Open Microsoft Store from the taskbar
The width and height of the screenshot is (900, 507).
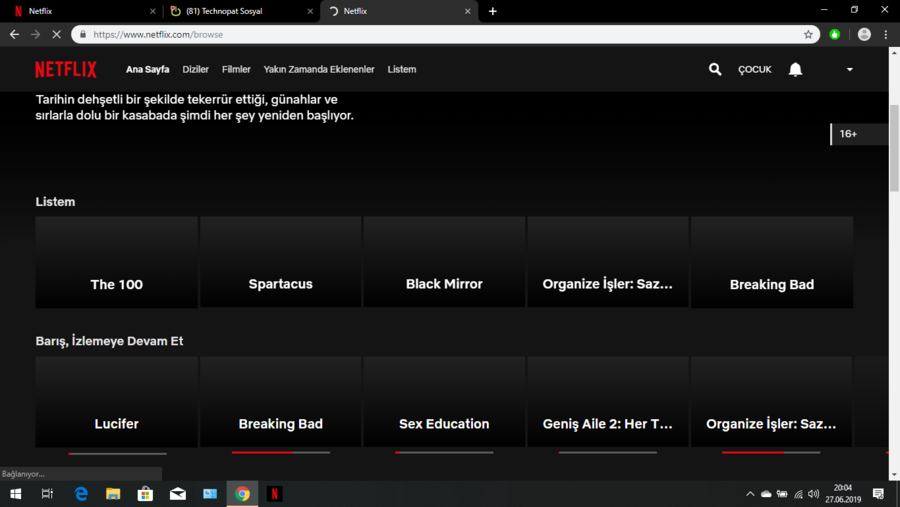(x=145, y=494)
